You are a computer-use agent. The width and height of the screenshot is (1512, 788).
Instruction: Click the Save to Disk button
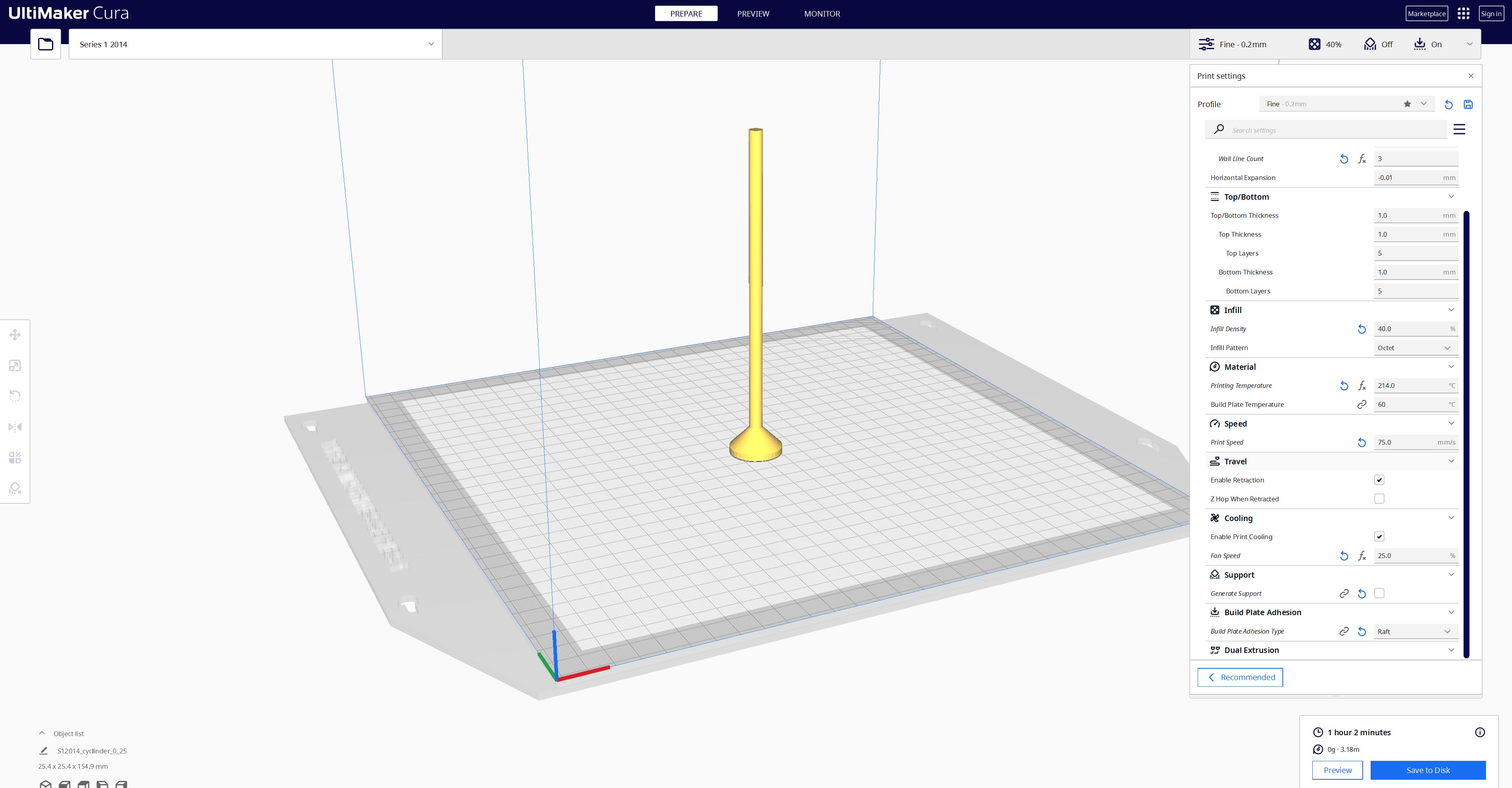pos(1427,770)
